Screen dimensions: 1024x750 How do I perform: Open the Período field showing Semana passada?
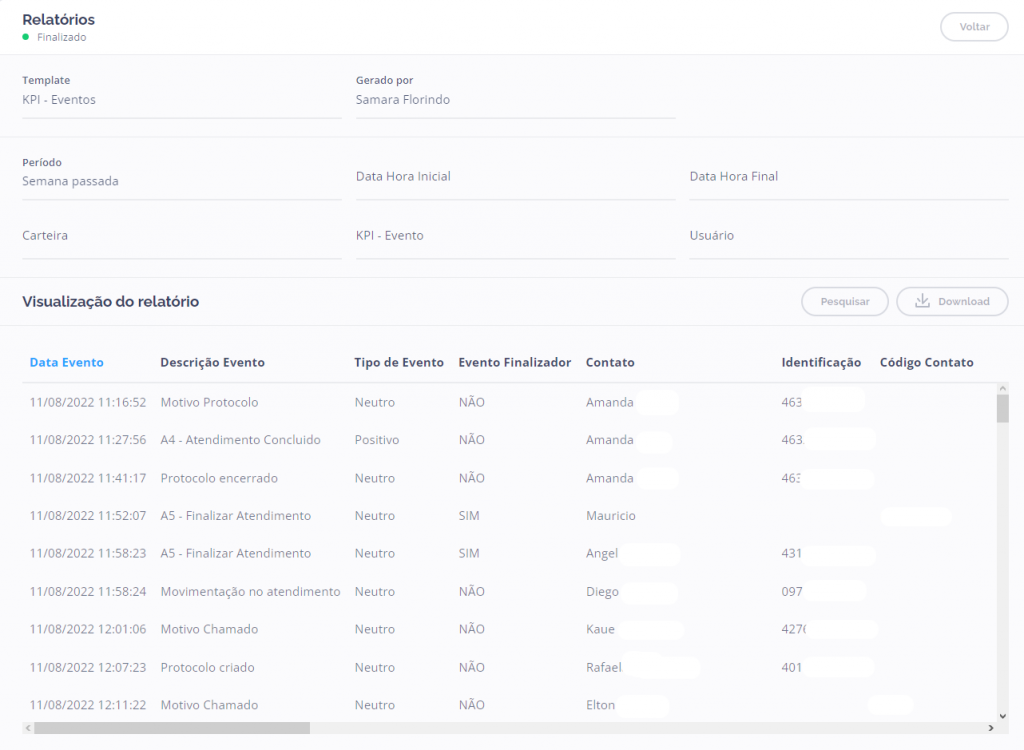click(181, 181)
